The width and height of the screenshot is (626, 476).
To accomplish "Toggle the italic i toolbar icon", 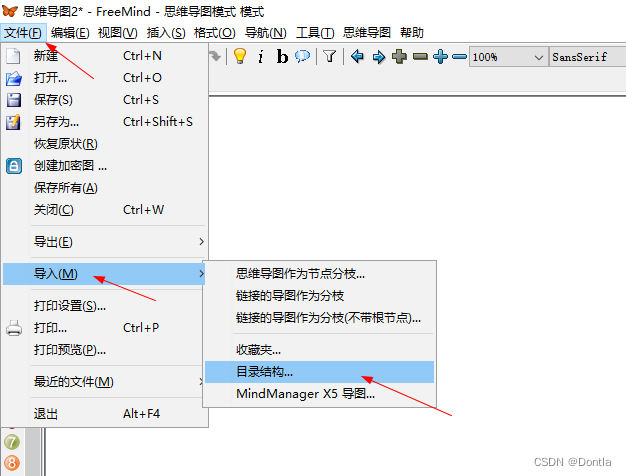I will point(261,57).
